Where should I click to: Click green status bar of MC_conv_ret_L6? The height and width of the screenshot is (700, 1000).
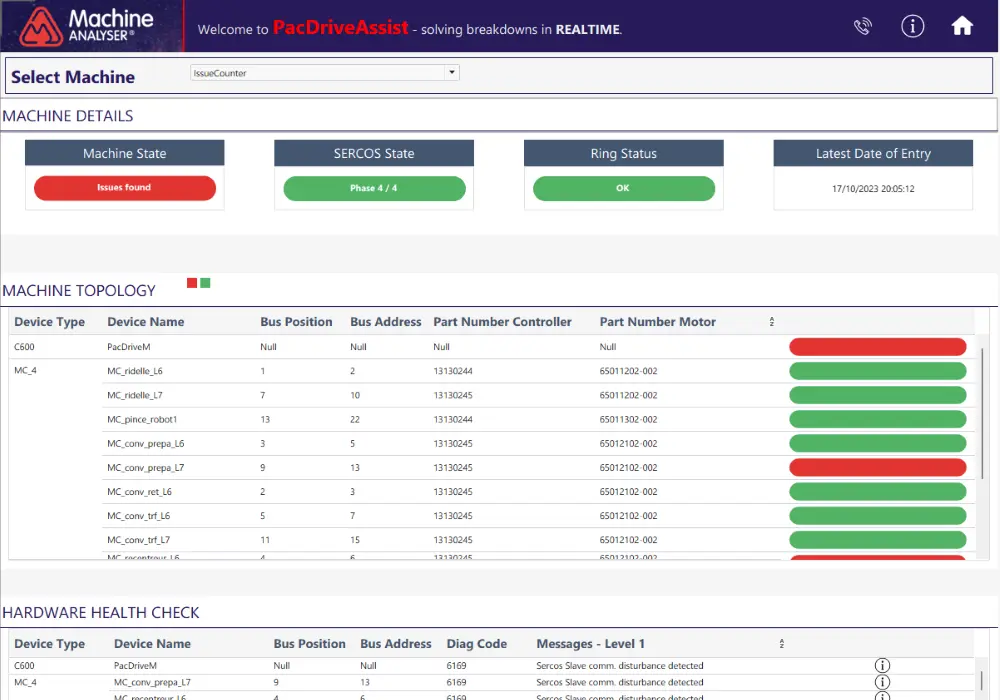click(878, 492)
